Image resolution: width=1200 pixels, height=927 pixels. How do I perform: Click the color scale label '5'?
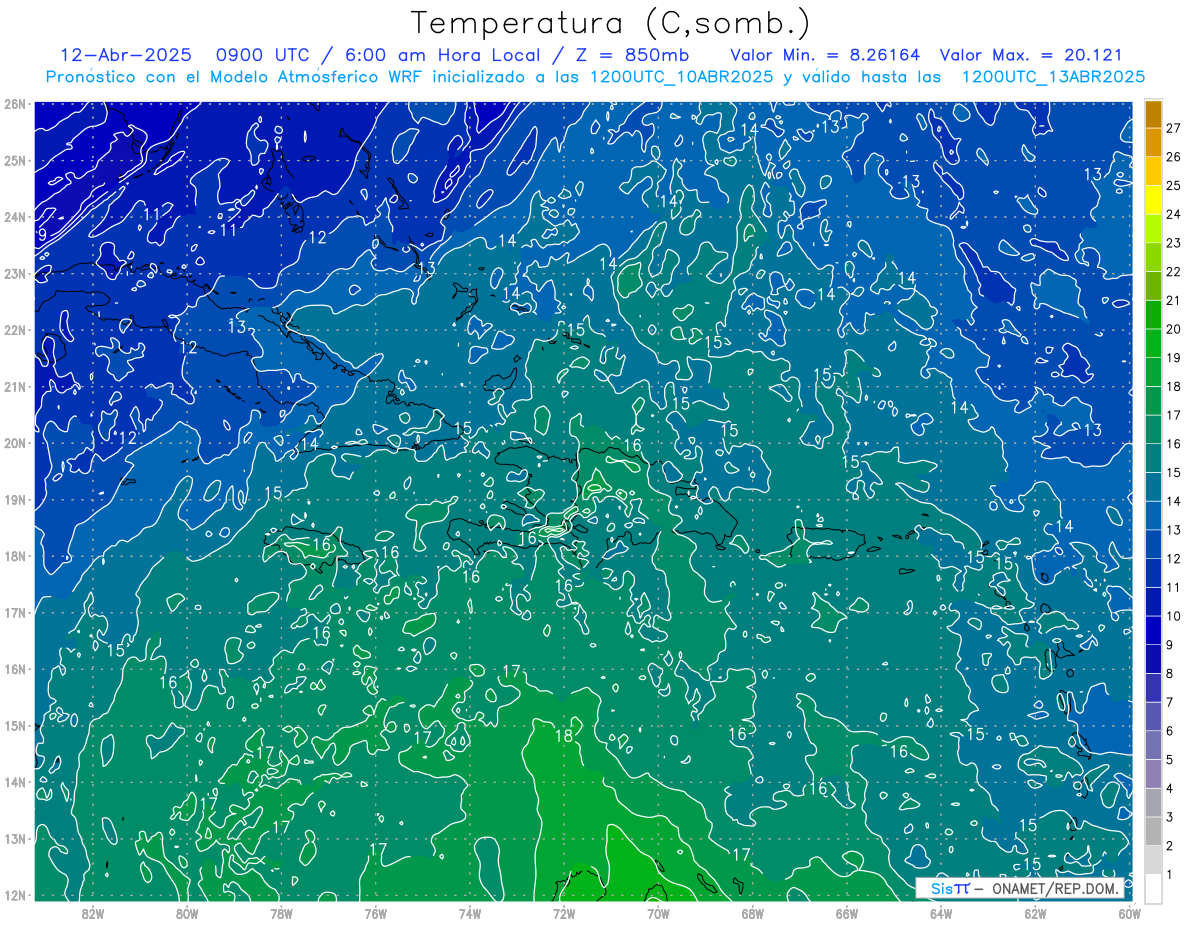coord(1170,760)
